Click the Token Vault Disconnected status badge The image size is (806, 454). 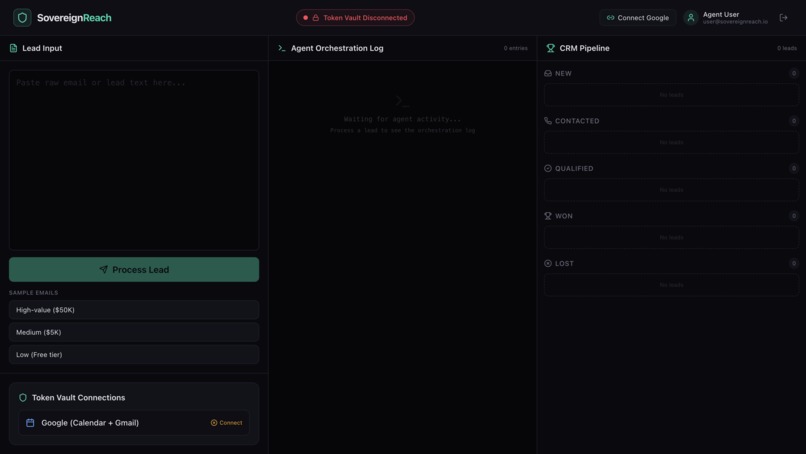[355, 17]
